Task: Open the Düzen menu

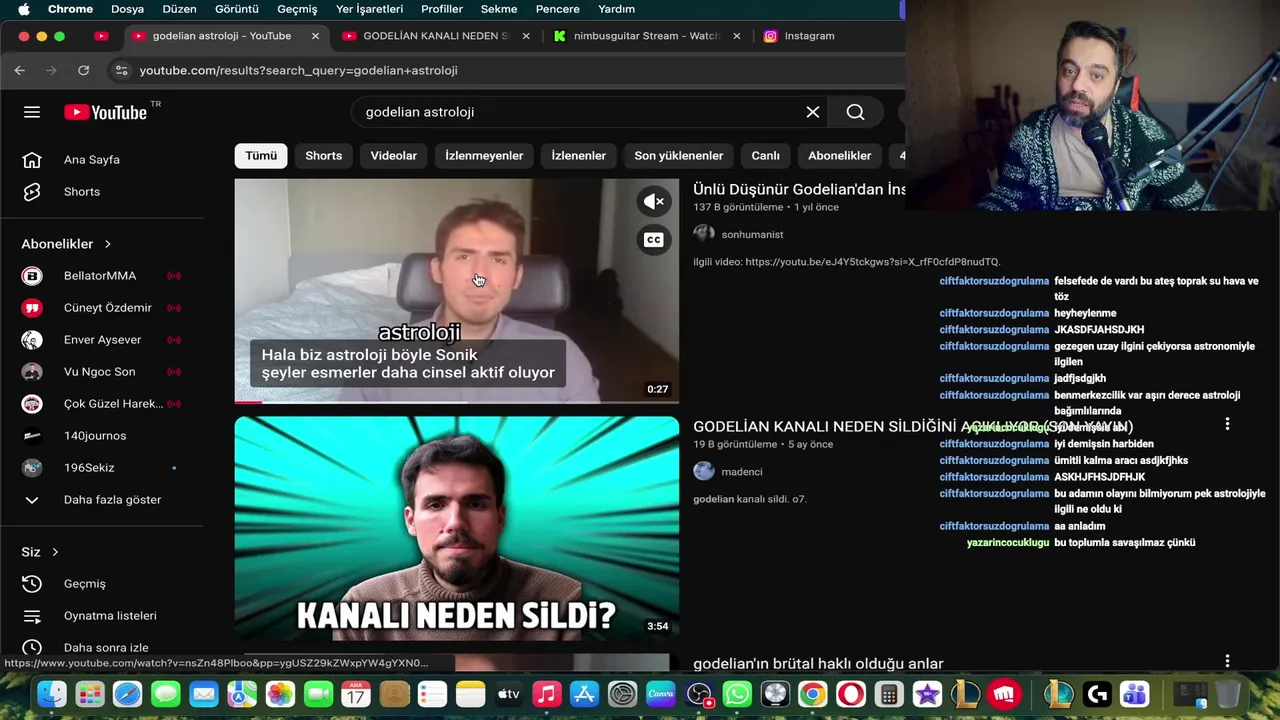Action: (x=179, y=9)
